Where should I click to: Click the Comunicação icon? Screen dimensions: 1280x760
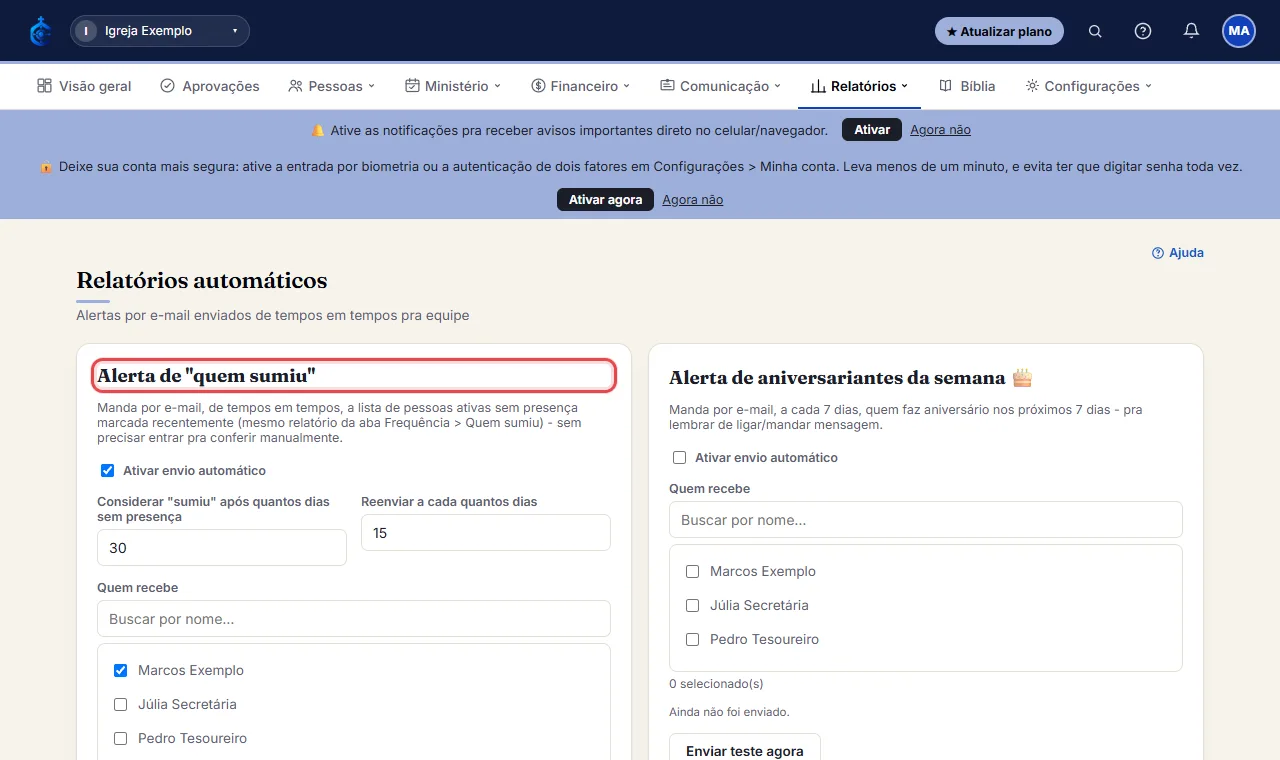[667, 86]
